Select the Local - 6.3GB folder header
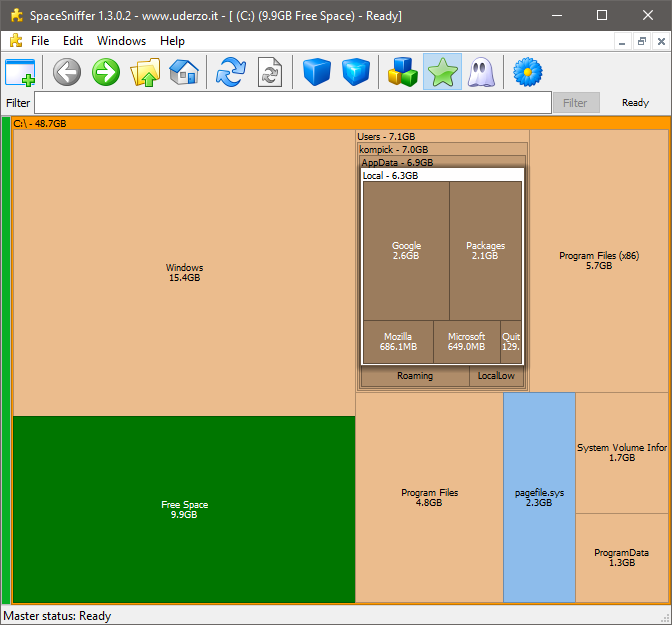The height and width of the screenshot is (625, 672). (442, 175)
